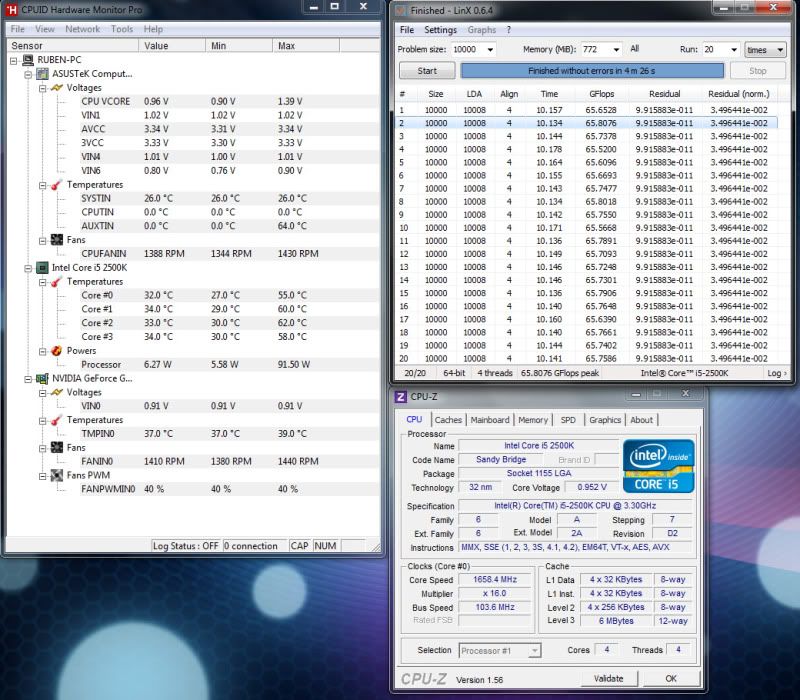Click the Intel Core i5 logo in CPU-Z

(659, 466)
